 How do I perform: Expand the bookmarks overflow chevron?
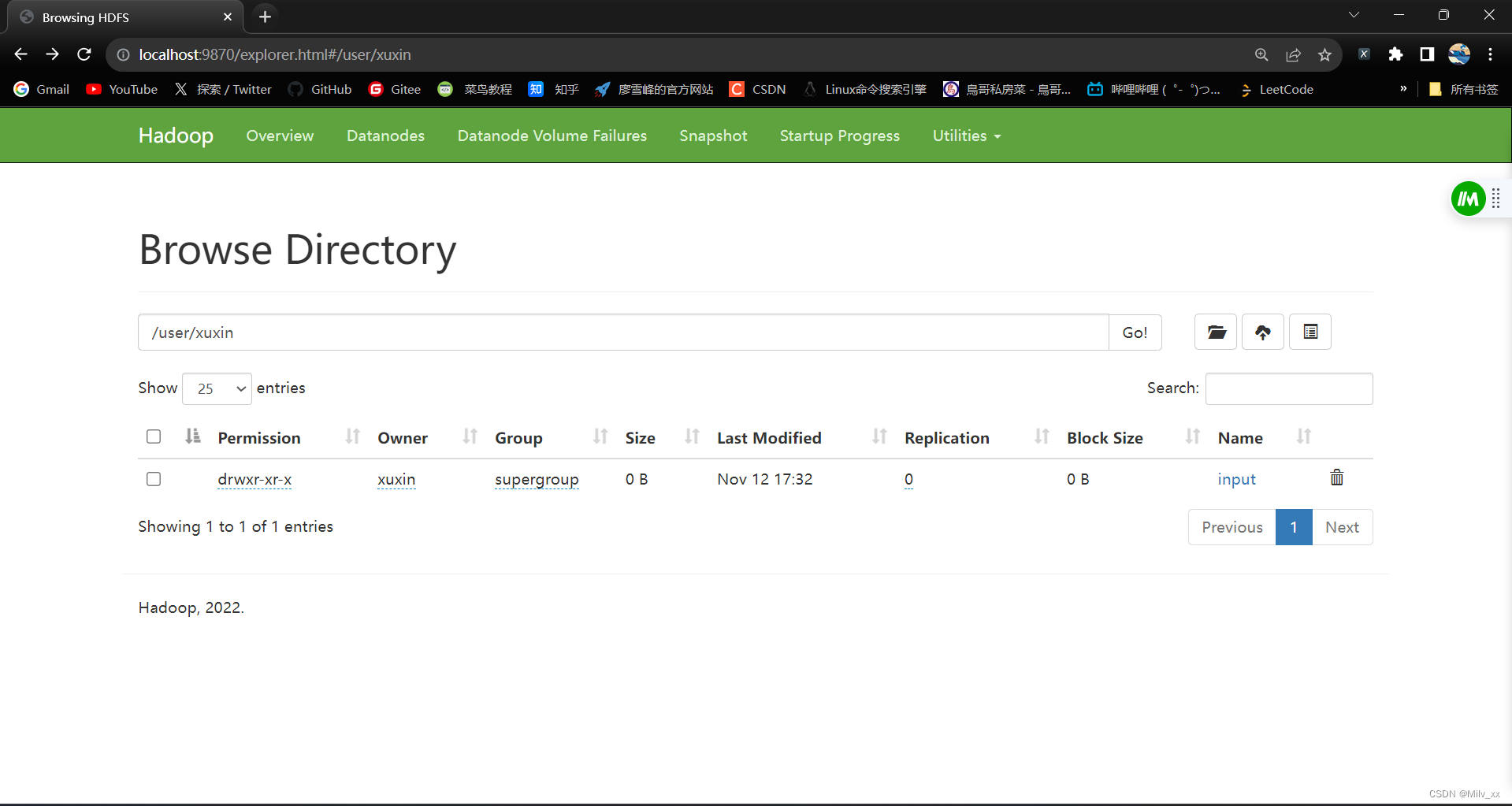pos(1403,89)
